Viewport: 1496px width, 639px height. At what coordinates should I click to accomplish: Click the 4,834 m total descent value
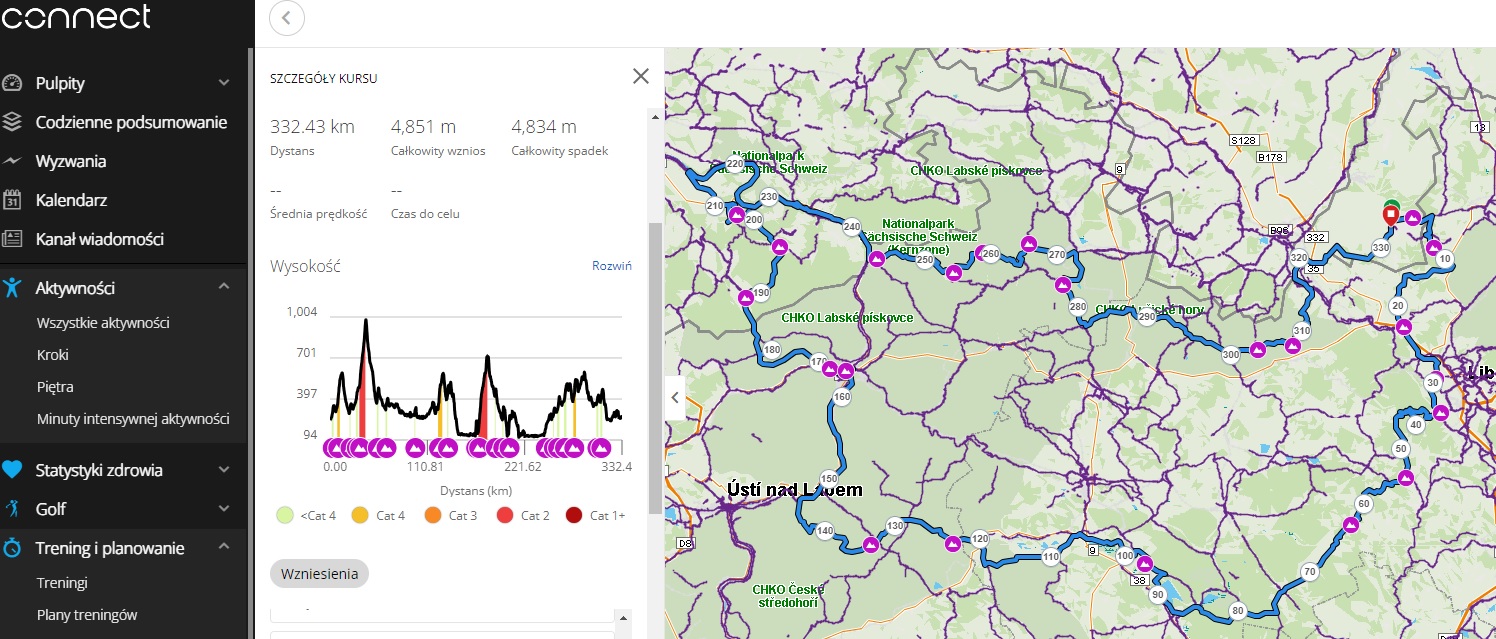click(544, 127)
